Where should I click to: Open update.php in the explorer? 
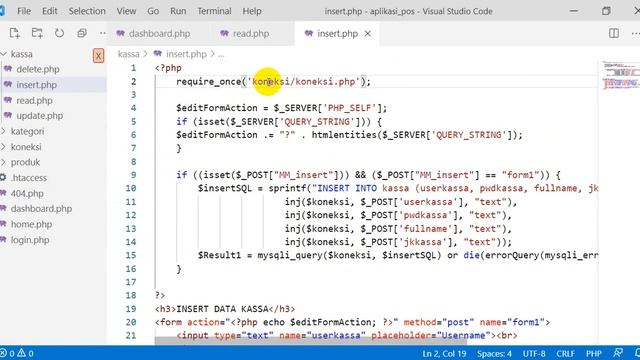pyautogui.click(x=40, y=116)
